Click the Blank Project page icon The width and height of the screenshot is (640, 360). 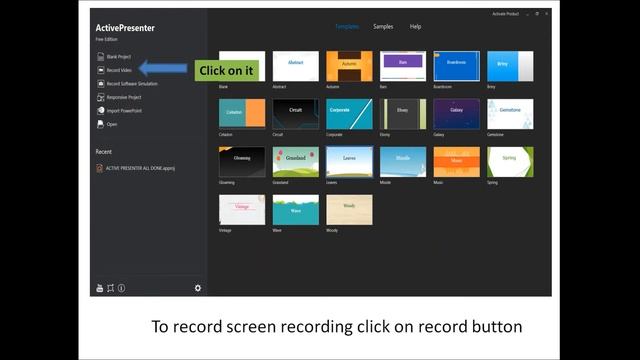[x=100, y=56]
